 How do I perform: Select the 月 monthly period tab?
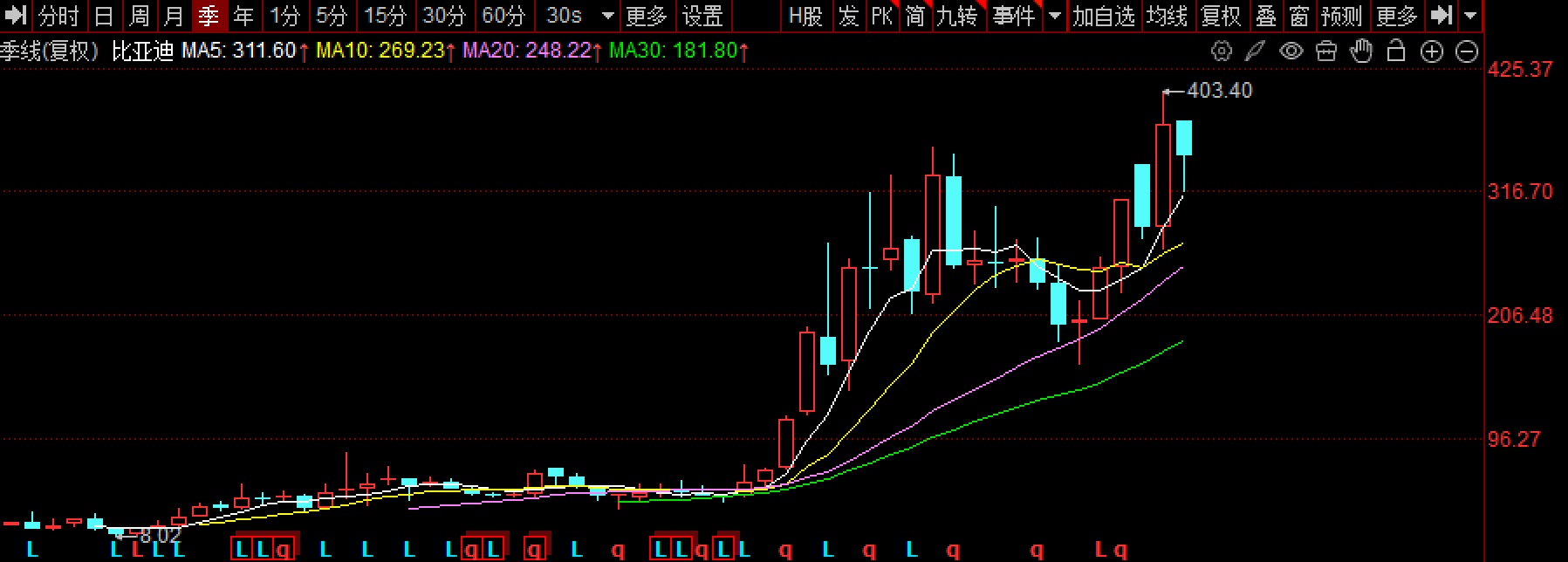(174, 16)
